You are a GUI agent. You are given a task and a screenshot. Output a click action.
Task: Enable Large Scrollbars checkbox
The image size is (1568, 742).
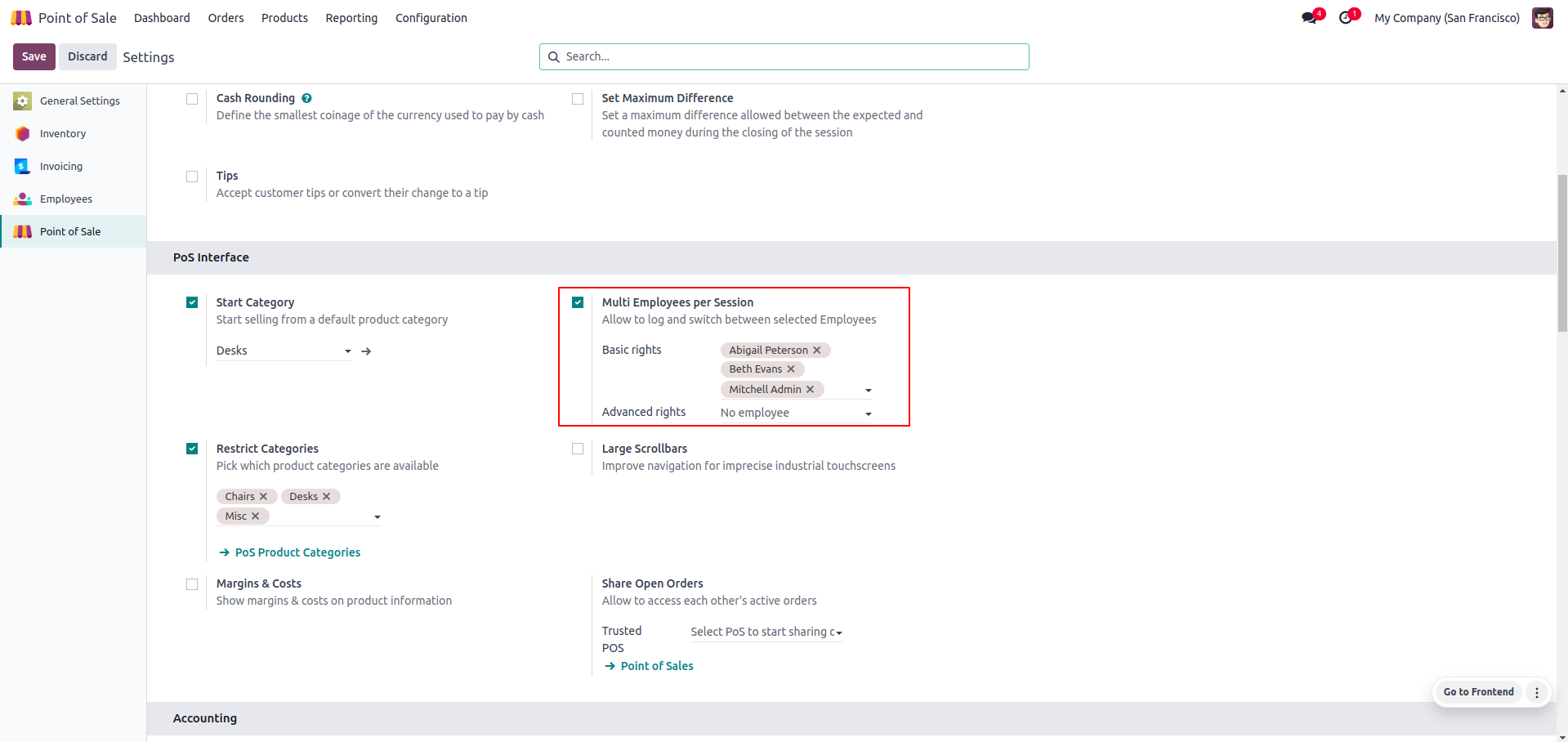tap(578, 449)
